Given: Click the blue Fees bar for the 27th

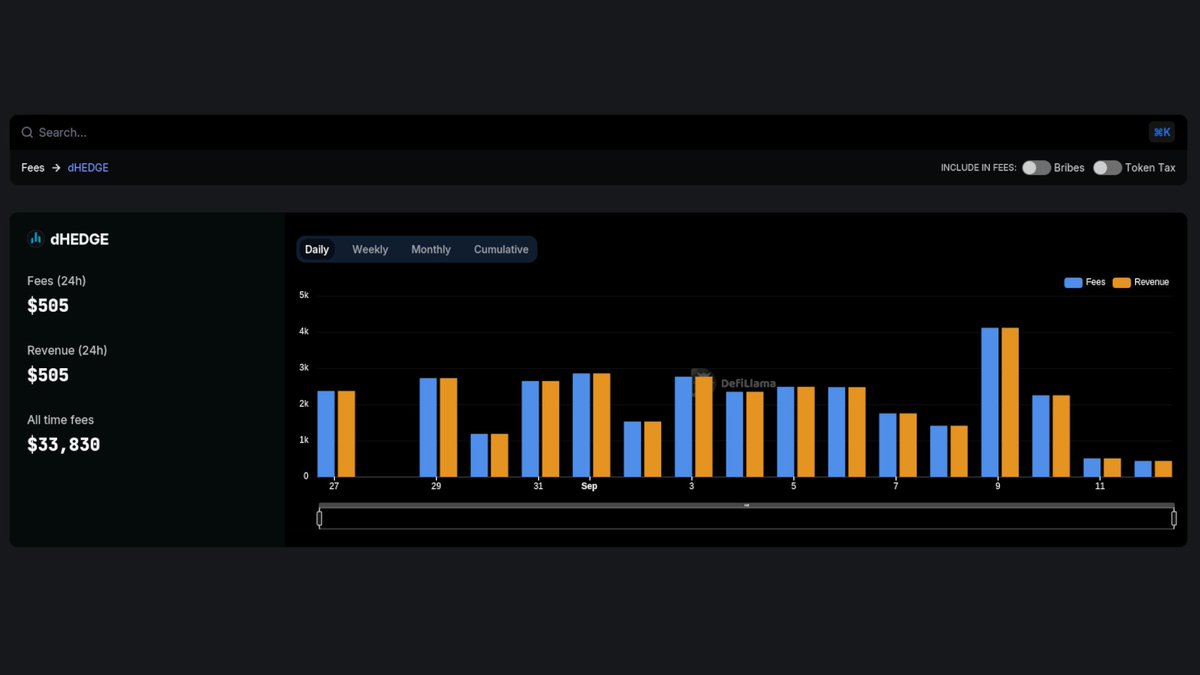Looking at the screenshot, I should [x=326, y=434].
